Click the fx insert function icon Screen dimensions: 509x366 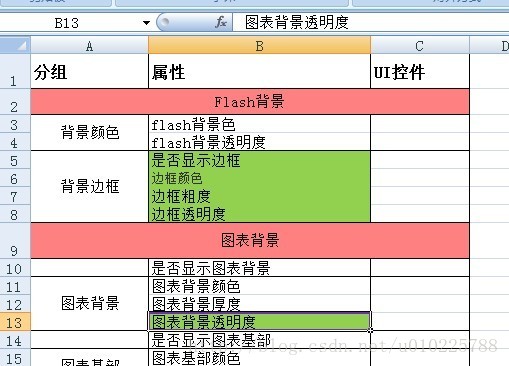[x=220, y=23]
